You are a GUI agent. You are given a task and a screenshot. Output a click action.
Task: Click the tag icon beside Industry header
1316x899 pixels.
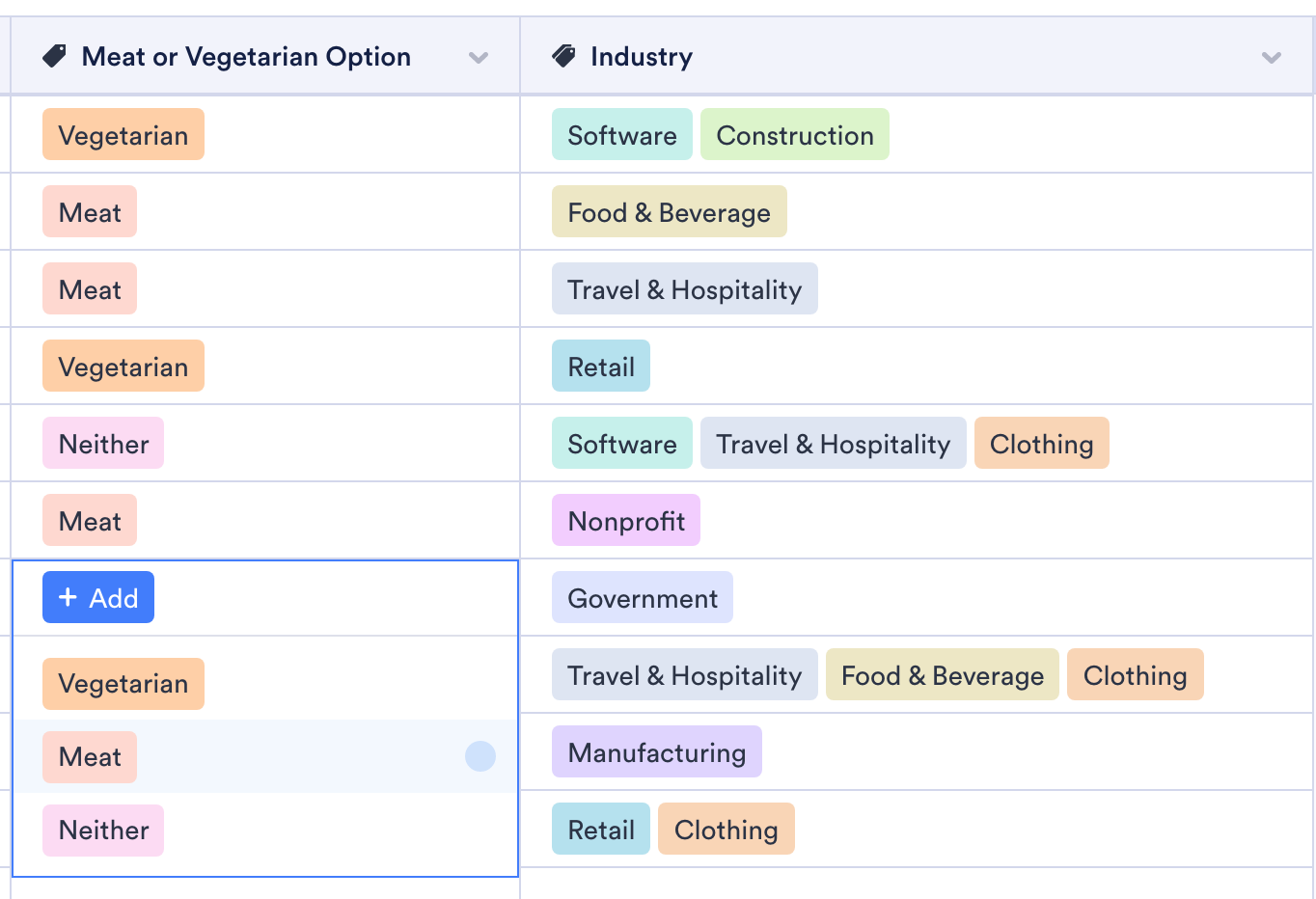coord(563,57)
